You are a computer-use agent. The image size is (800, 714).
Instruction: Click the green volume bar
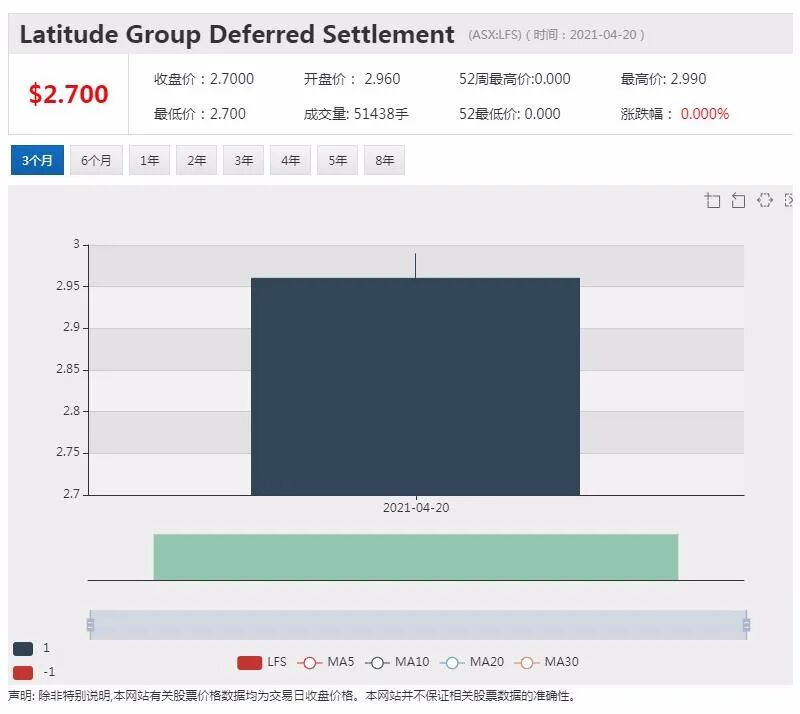(x=416, y=557)
